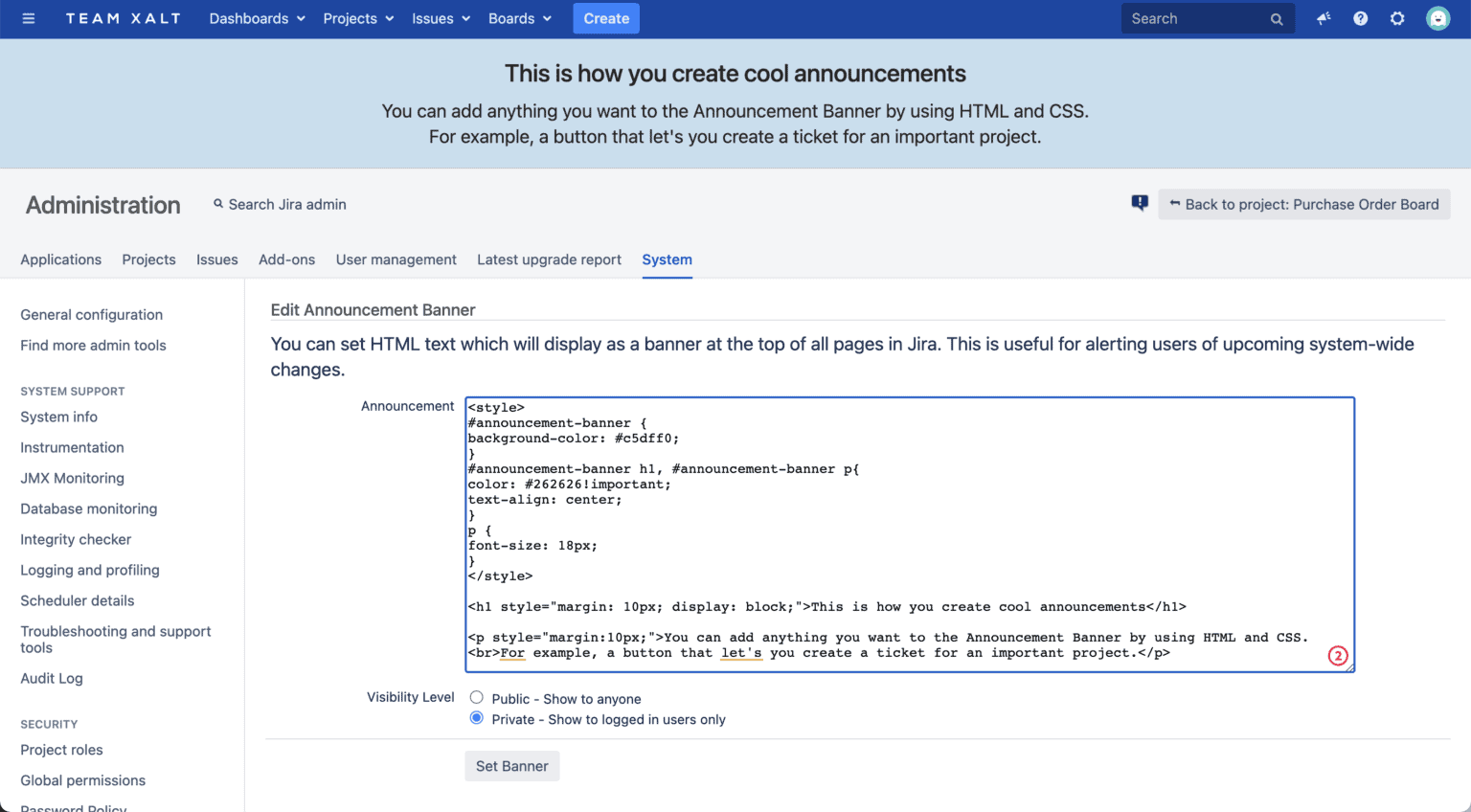This screenshot has width=1471, height=812.
Task: Switch to the User management tab
Action: (396, 259)
